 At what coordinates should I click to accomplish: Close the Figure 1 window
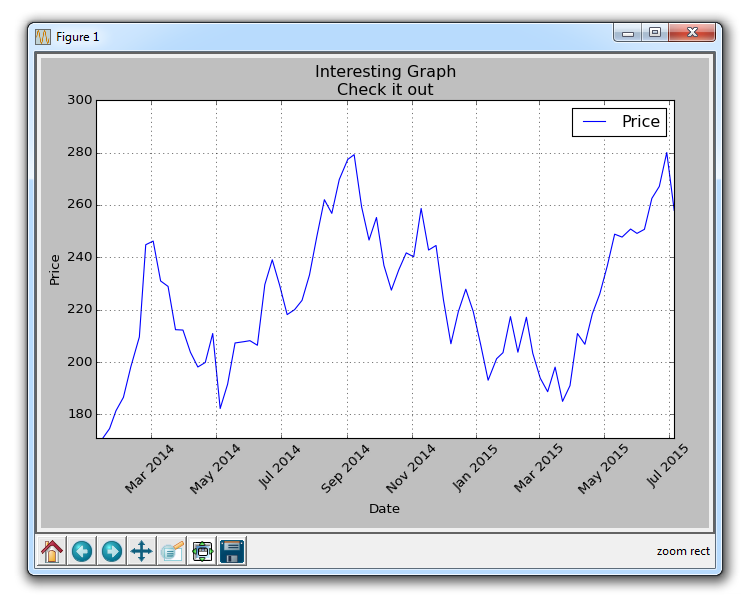point(693,33)
